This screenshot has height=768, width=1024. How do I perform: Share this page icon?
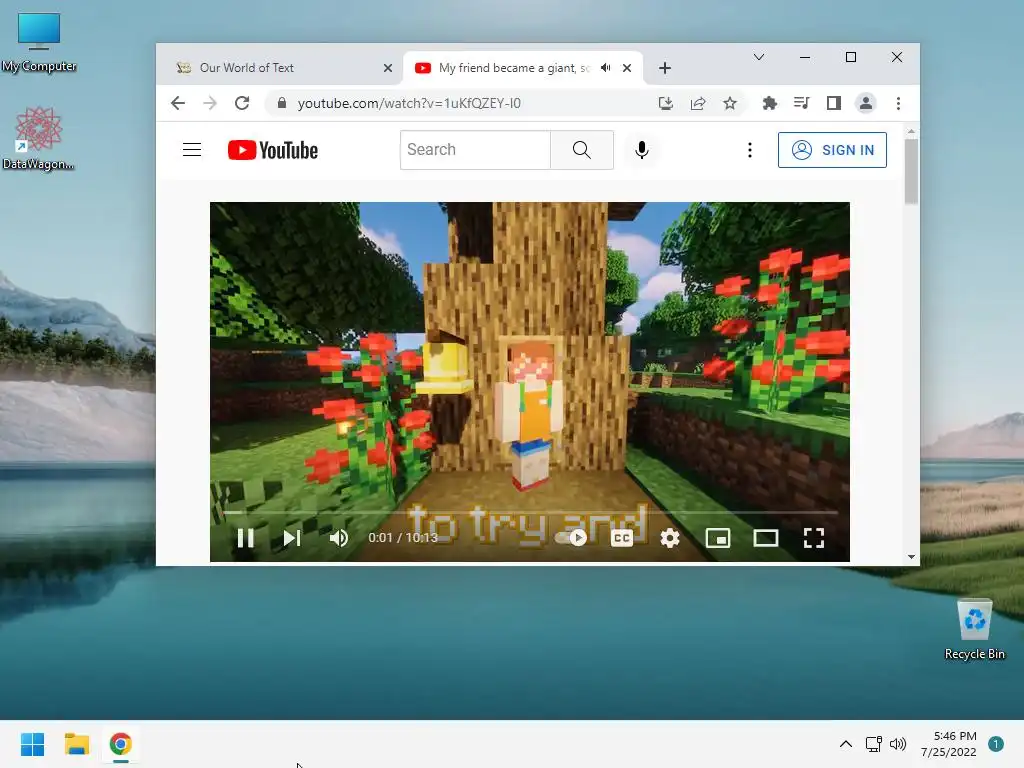698,103
